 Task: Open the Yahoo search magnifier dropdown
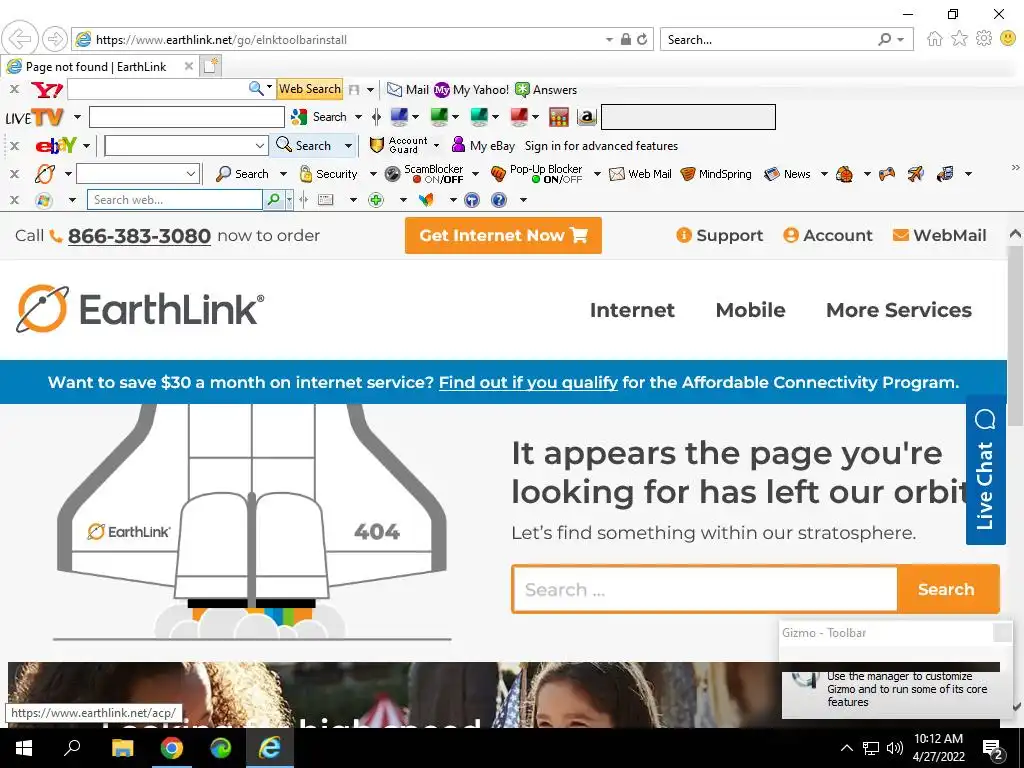269,88
